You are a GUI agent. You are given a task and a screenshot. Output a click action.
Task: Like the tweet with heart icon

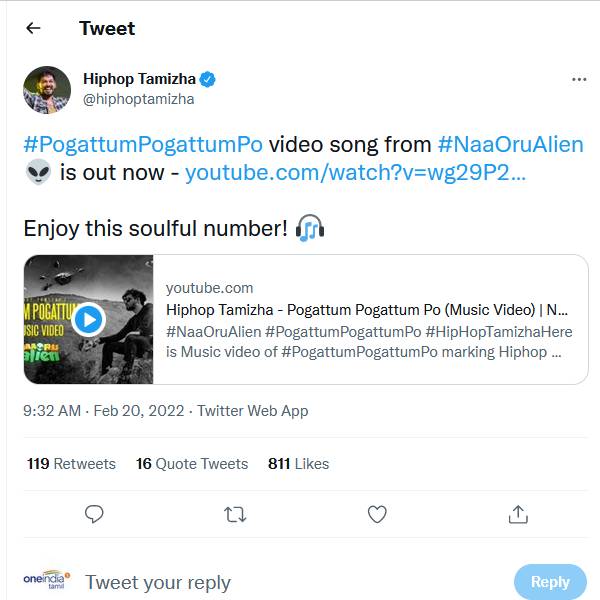[377, 514]
